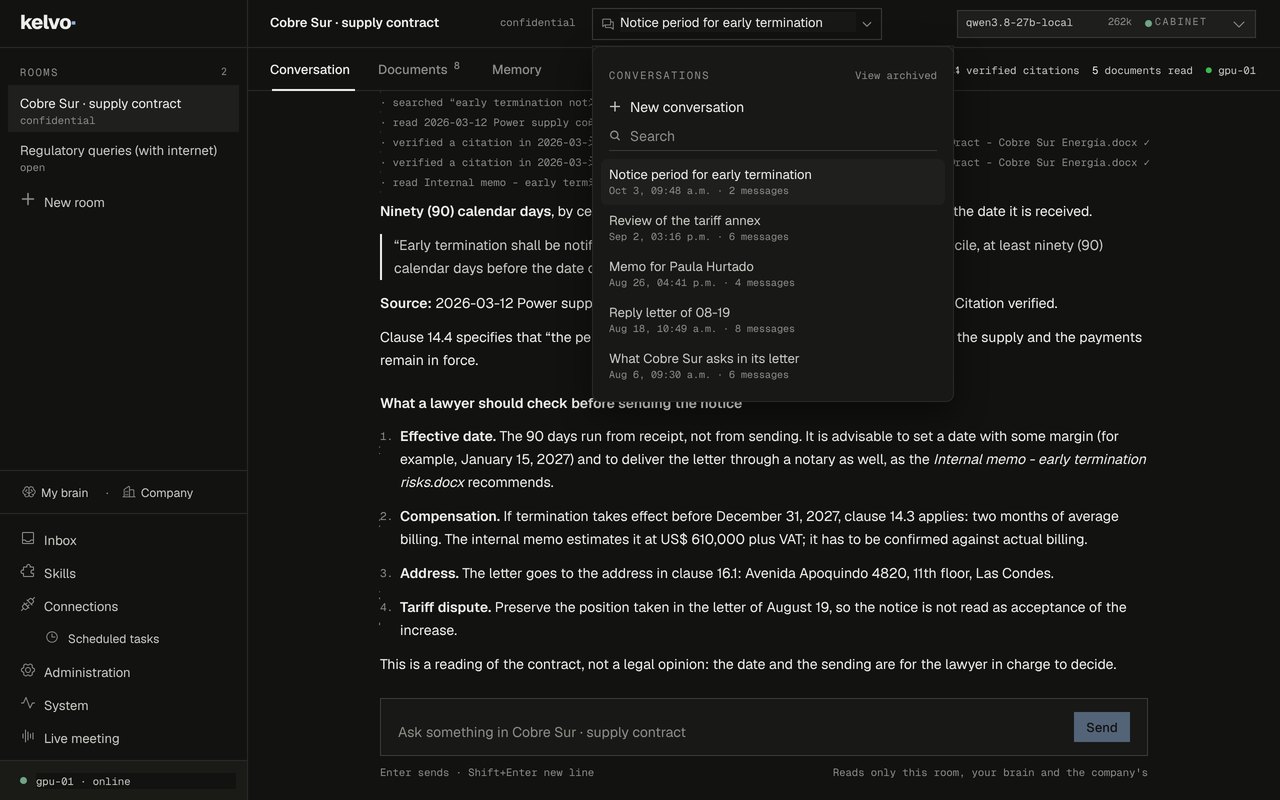
Task: Open Cobre Sur supply contract room
Action: point(123,109)
